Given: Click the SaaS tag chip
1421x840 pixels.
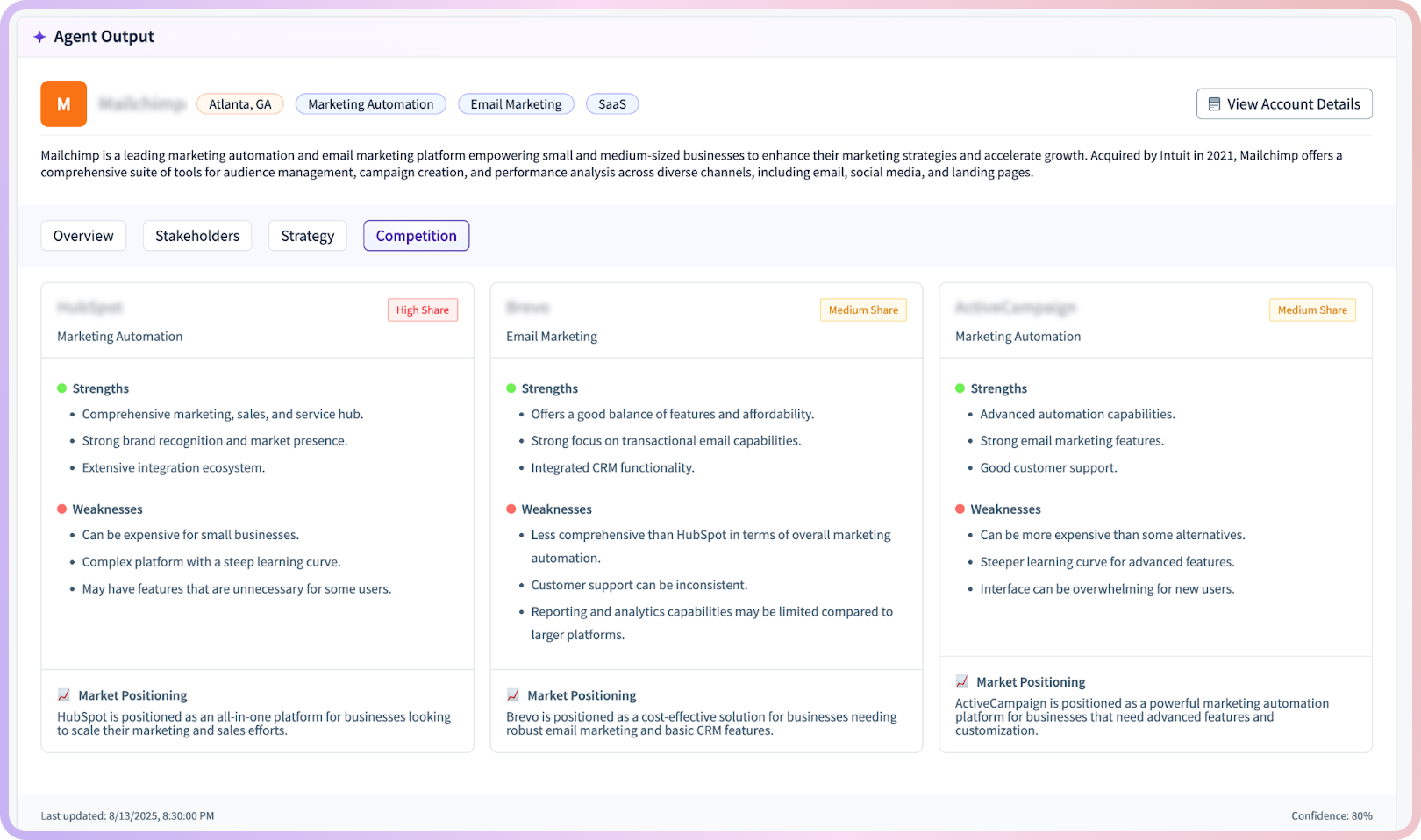Looking at the screenshot, I should (612, 104).
